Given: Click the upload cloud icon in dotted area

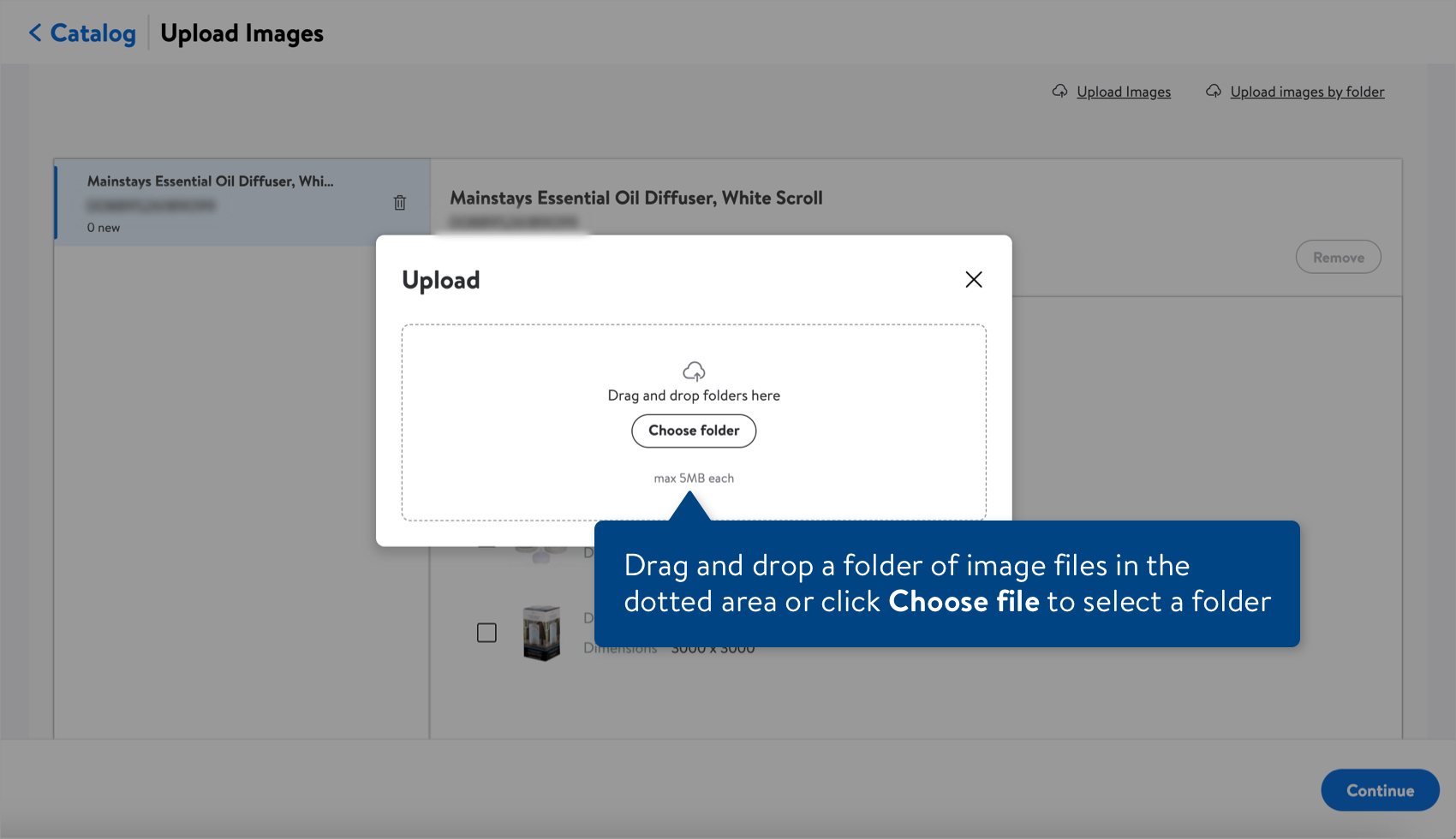Looking at the screenshot, I should pyautogui.click(x=694, y=371).
